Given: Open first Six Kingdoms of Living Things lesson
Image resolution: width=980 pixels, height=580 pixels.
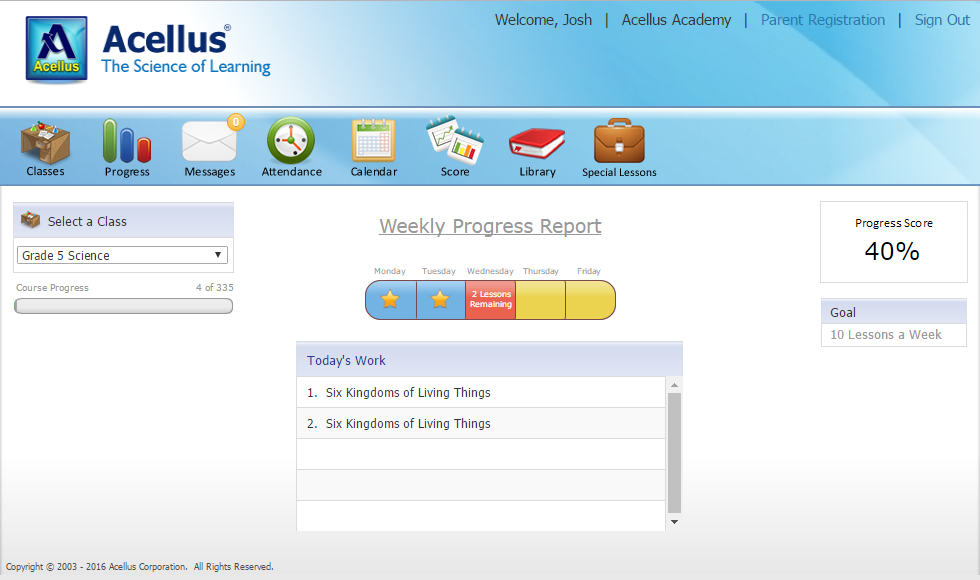Looking at the screenshot, I should tap(408, 393).
